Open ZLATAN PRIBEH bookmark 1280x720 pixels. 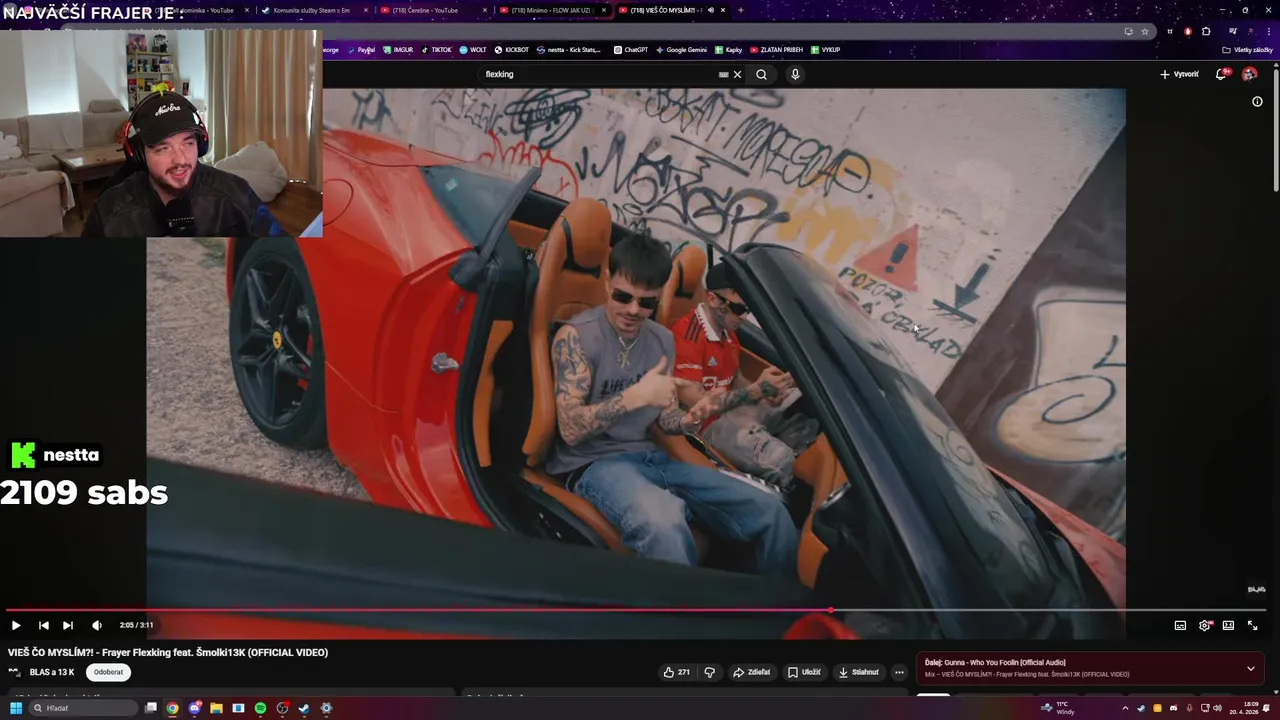point(777,50)
